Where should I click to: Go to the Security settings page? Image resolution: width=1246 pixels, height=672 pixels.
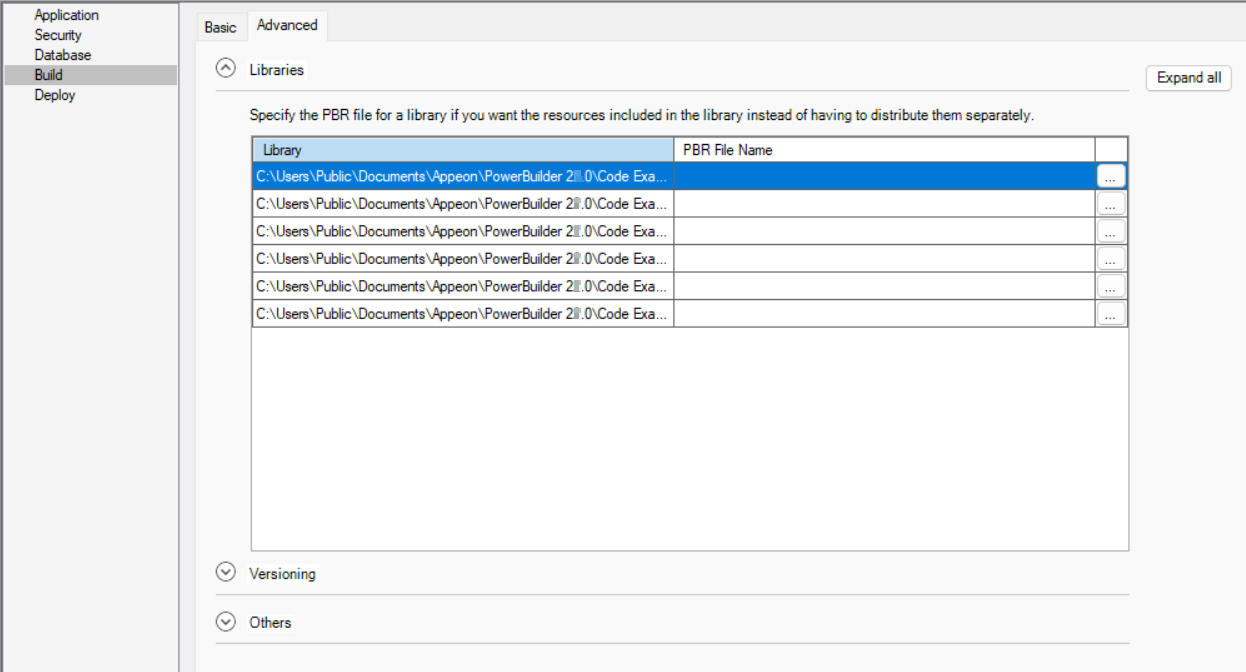pyautogui.click(x=58, y=35)
